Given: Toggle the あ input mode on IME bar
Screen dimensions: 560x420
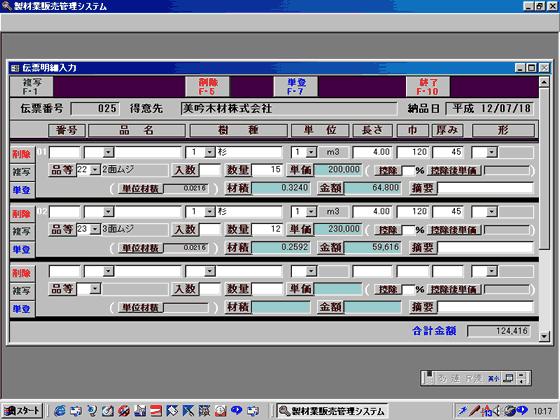Looking at the screenshot, I should (442, 379).
